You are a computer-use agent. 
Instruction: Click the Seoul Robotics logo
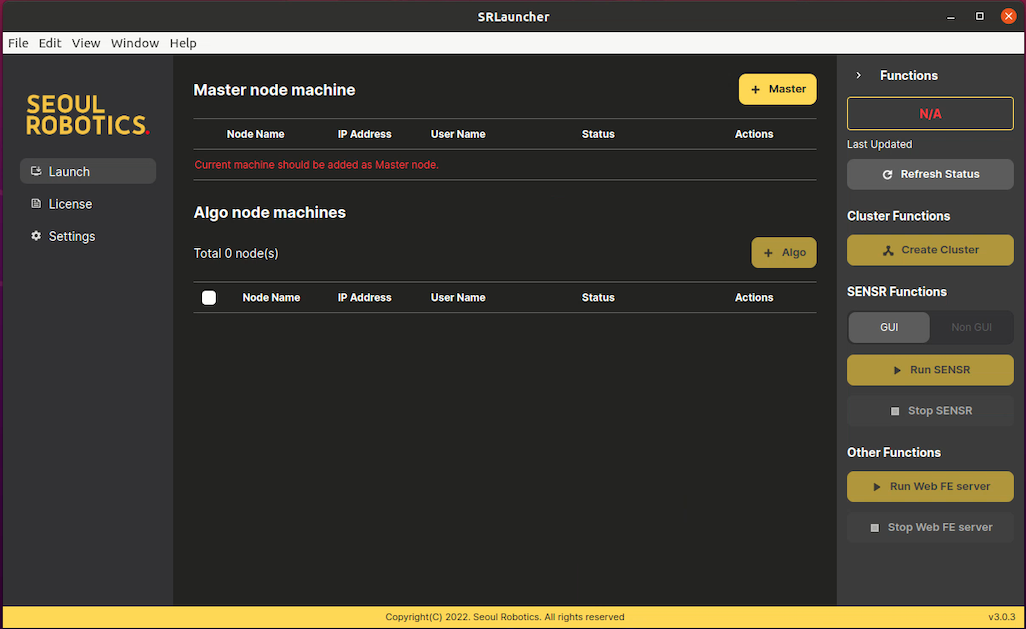pos(88,115)
